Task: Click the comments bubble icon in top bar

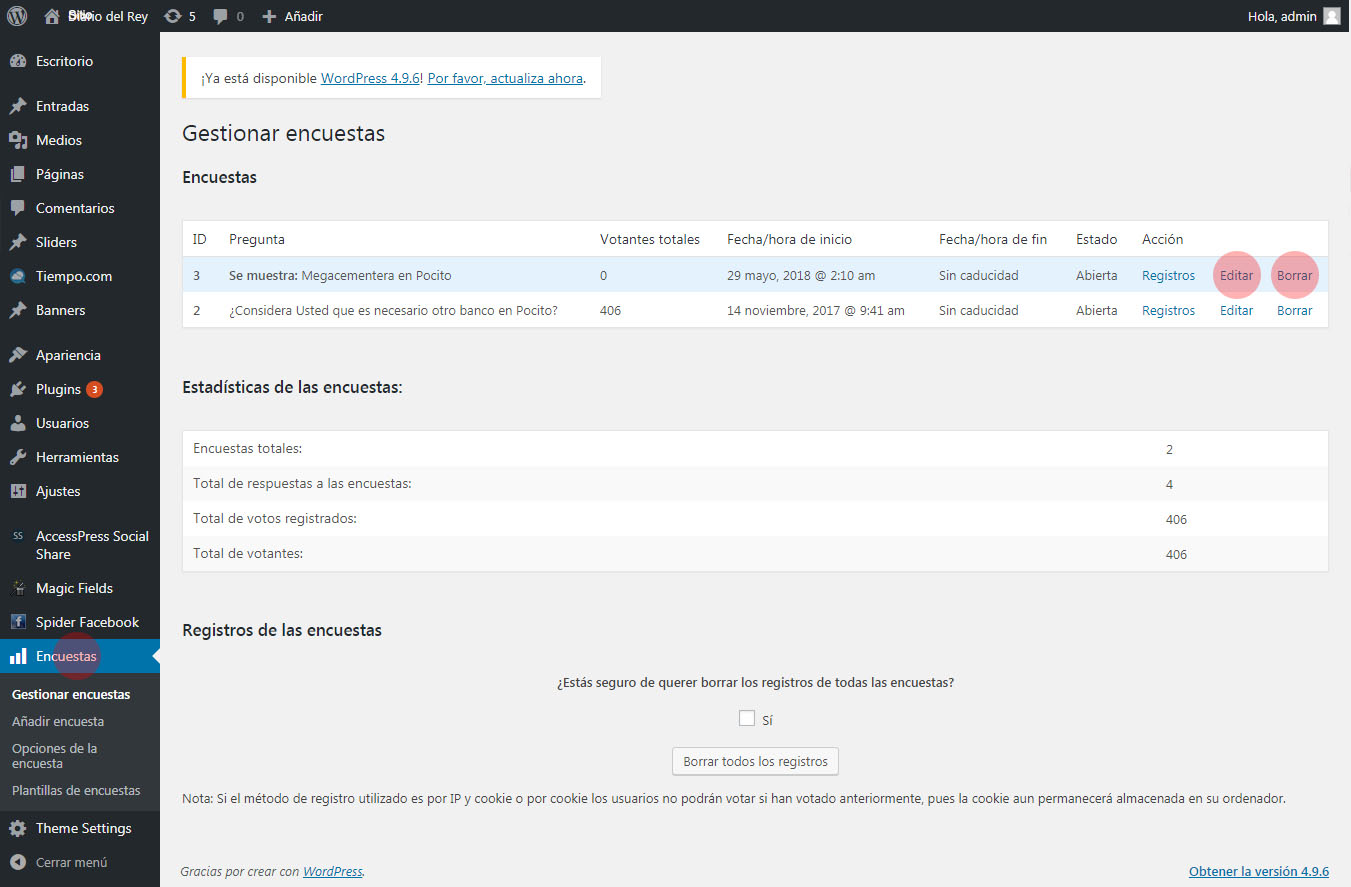Action: [221, 16]
